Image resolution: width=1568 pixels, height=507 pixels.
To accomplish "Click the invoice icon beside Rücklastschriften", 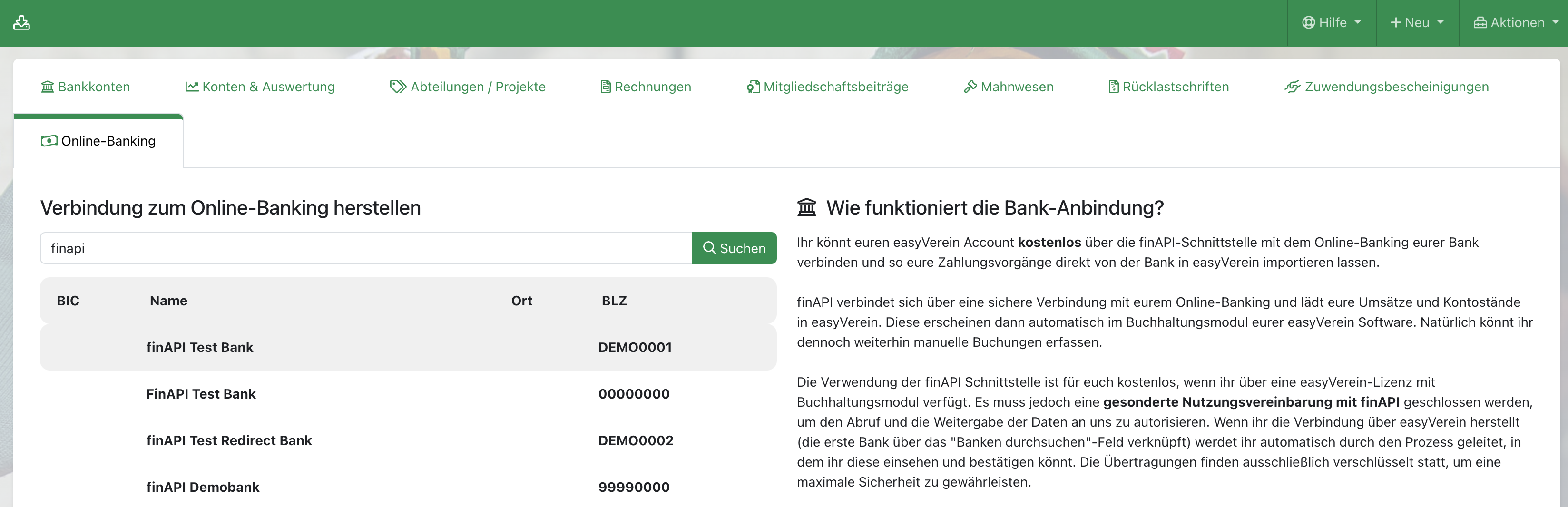I will (x=1113, y=87).
